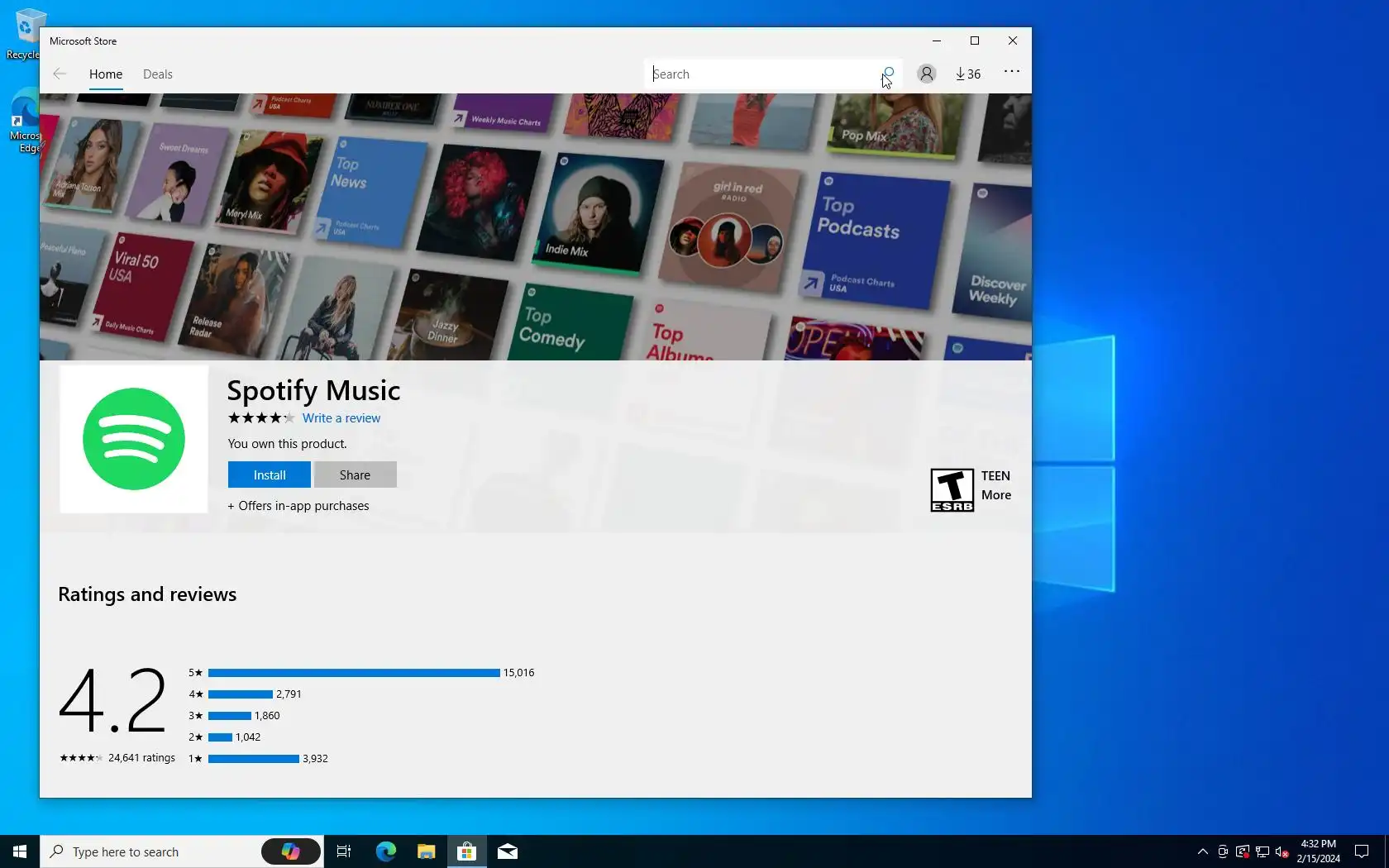Viewport: 1389px width, 868px height.
Task: Select the 5-star rating bar
Action: (354, 673)
